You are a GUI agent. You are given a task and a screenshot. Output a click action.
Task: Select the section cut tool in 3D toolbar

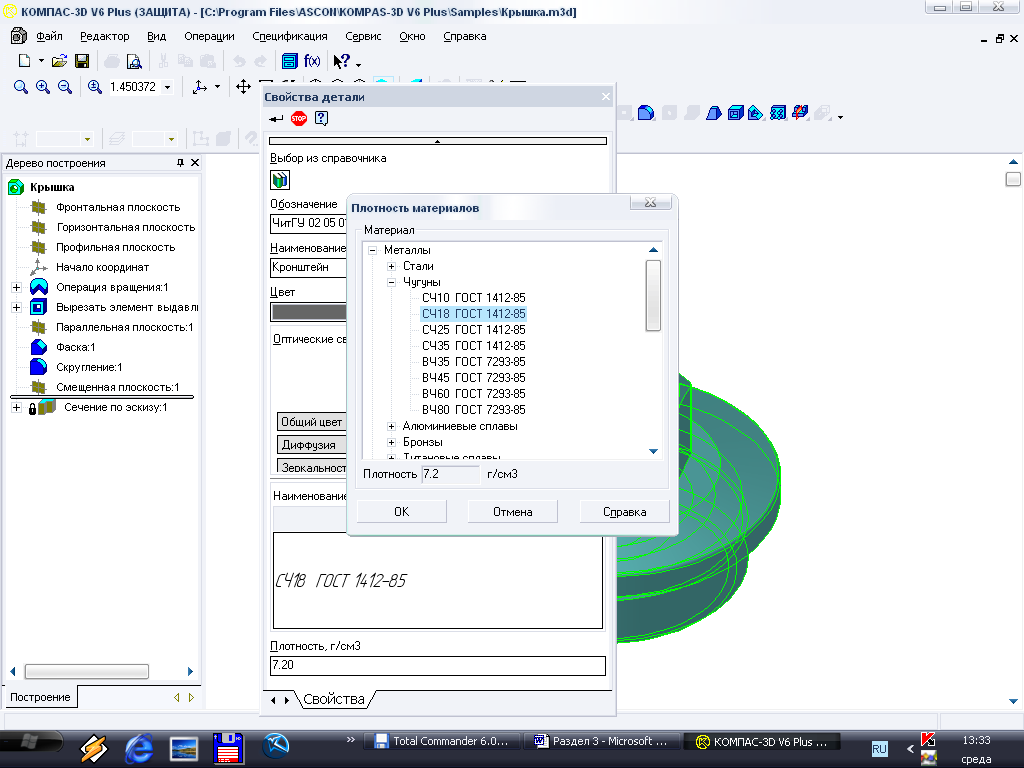point(799,113)
